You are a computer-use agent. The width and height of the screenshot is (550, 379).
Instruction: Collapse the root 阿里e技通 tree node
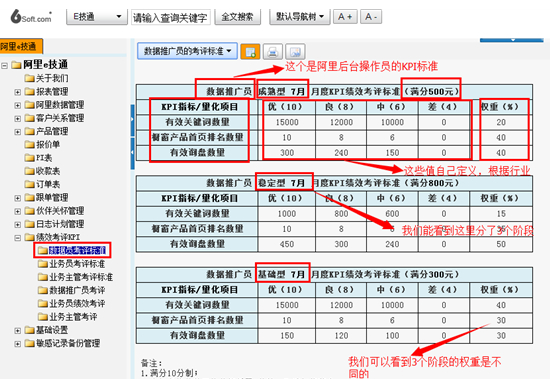[5, 65]
